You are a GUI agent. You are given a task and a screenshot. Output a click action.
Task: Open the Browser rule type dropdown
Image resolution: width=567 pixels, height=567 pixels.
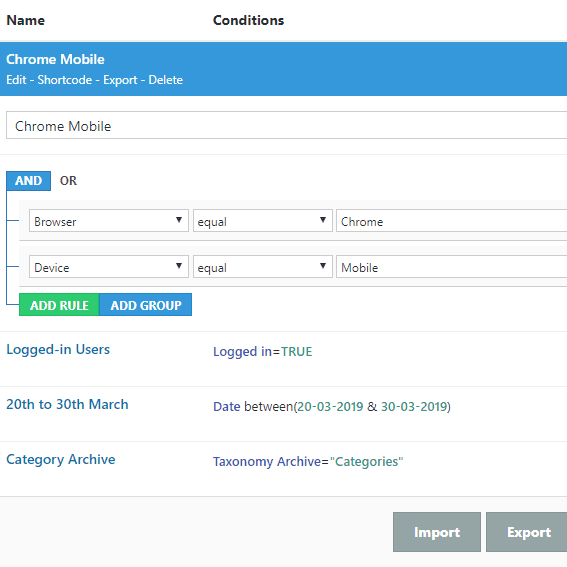coord(109,221)
